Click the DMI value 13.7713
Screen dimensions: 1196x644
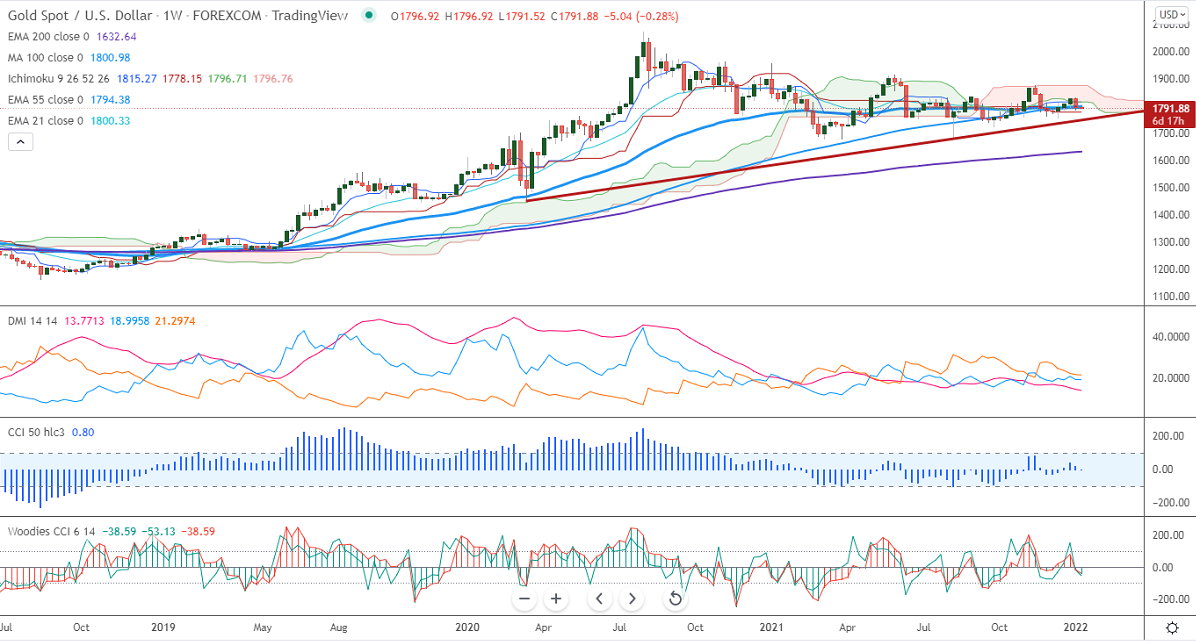(x=84, y=321)
